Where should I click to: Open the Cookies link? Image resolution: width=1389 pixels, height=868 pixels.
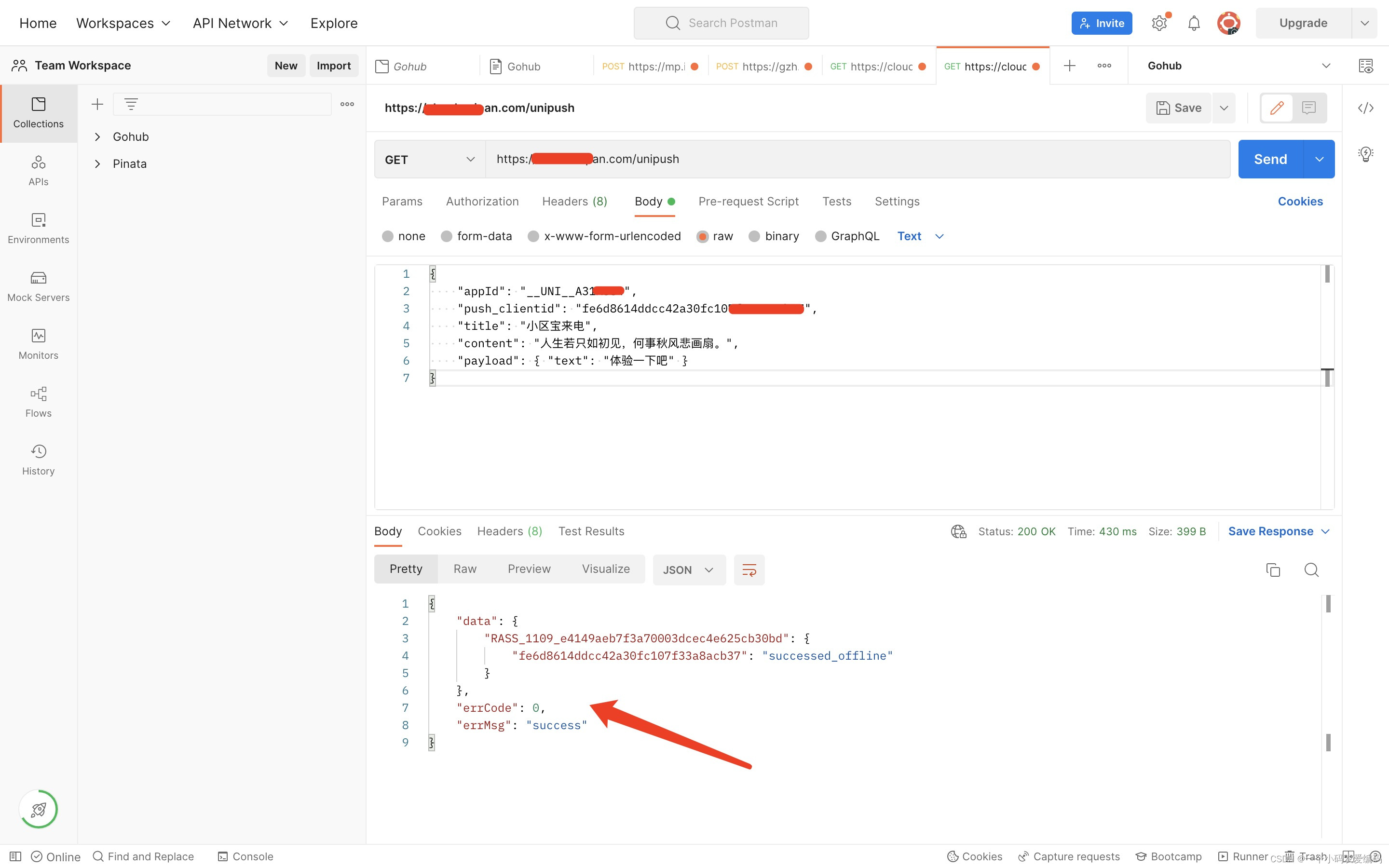point(1299,202)
